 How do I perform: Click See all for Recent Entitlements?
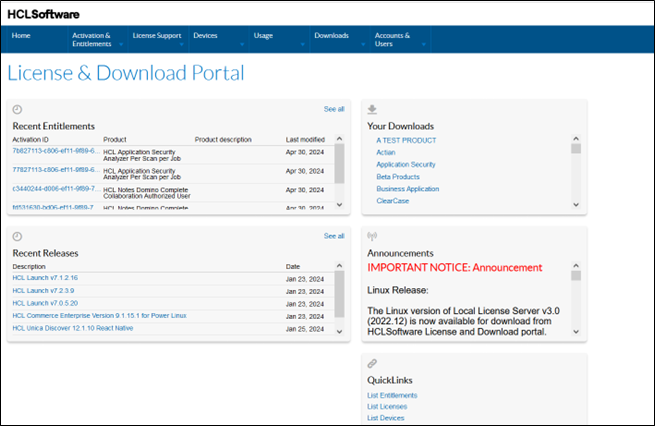tap(334, 109)
